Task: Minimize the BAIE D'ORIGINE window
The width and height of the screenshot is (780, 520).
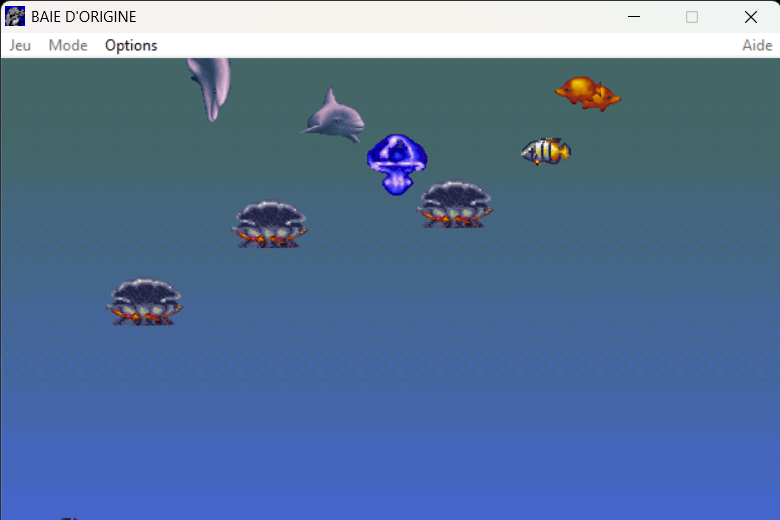Action: tap(633, 17)
